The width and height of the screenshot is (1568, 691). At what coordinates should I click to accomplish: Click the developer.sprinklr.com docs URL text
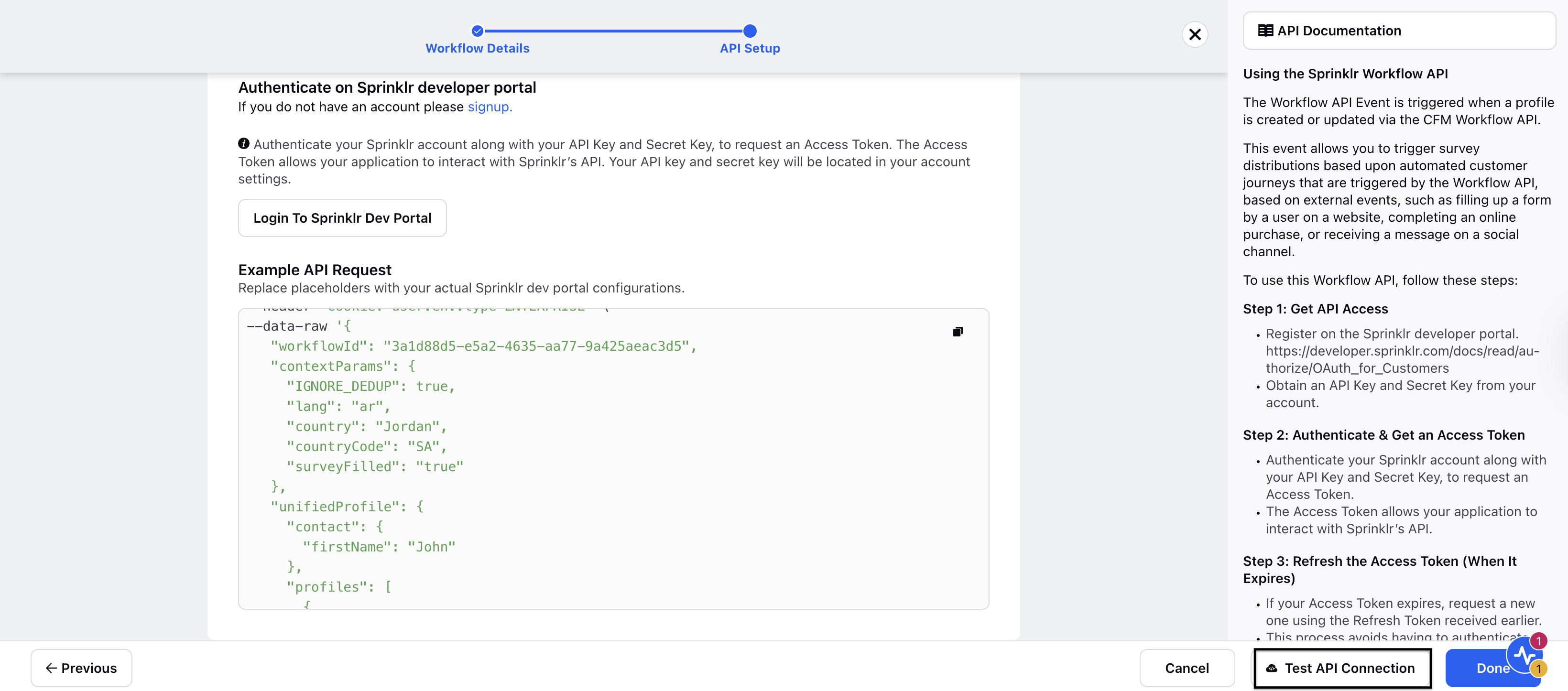[x=1403, y=359]
